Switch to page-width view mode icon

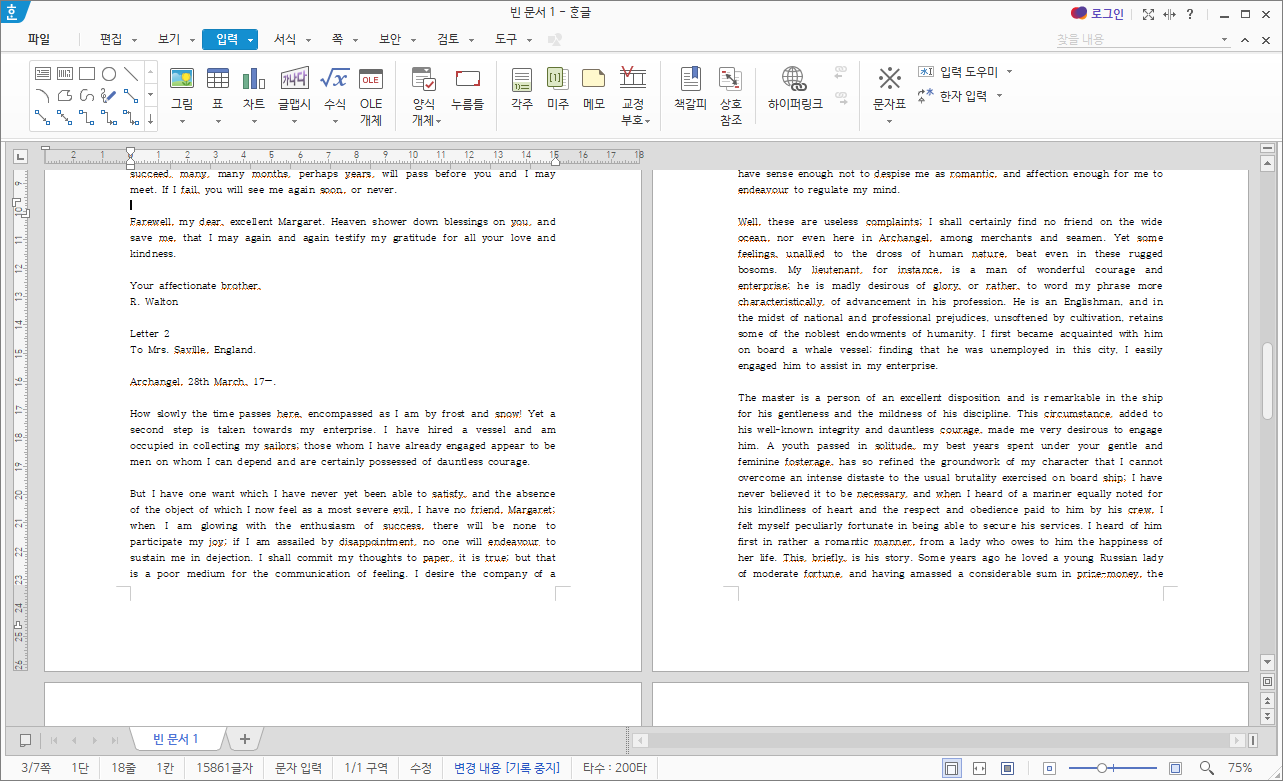pyautogui.click(x=980, y=768)
